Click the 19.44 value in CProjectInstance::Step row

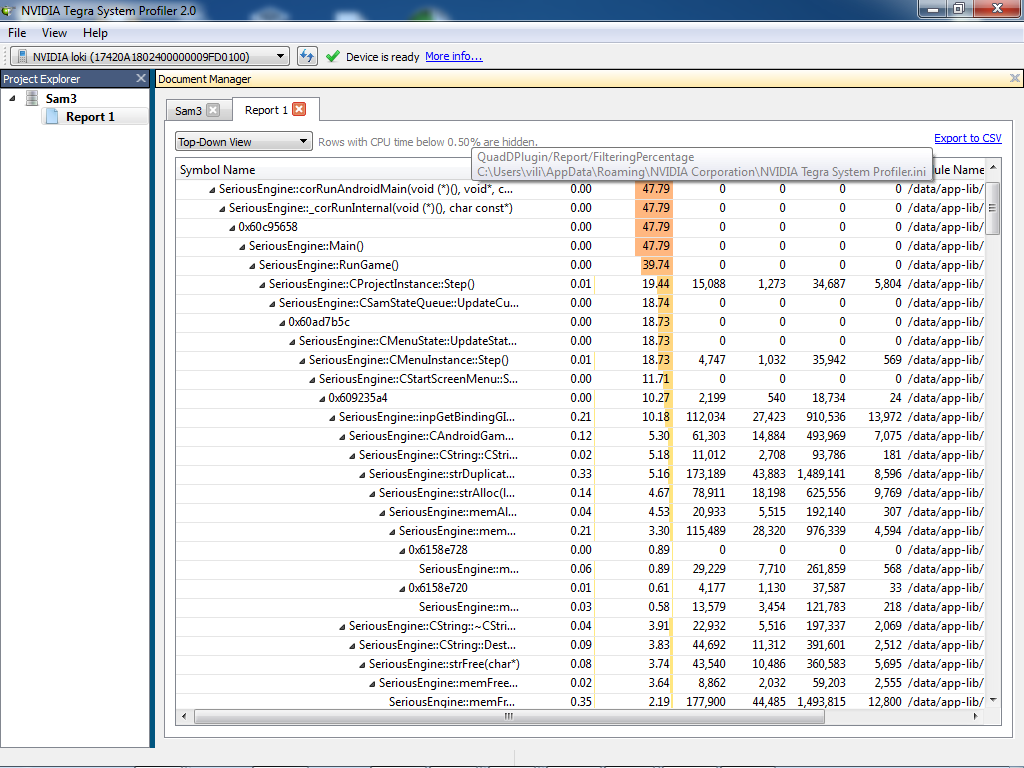click(656, 284)
